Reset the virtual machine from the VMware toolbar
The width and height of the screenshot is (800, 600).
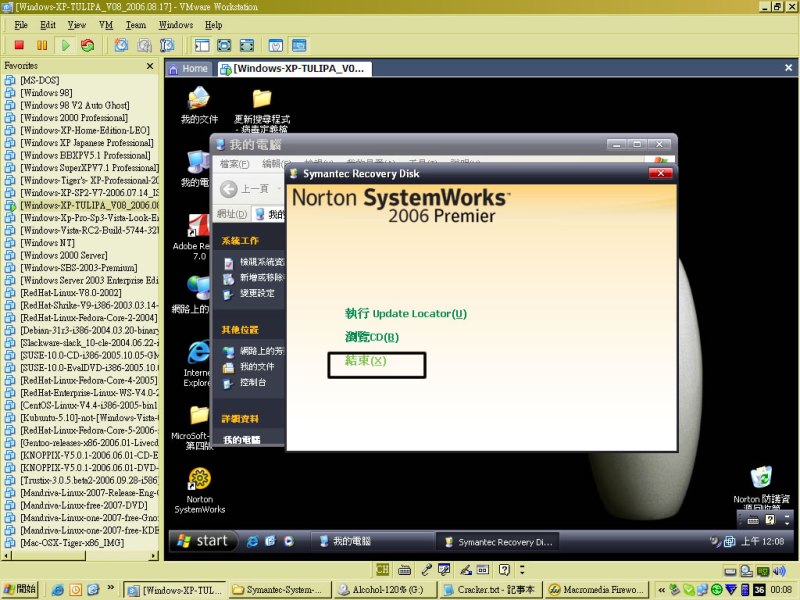coord(88,45)
